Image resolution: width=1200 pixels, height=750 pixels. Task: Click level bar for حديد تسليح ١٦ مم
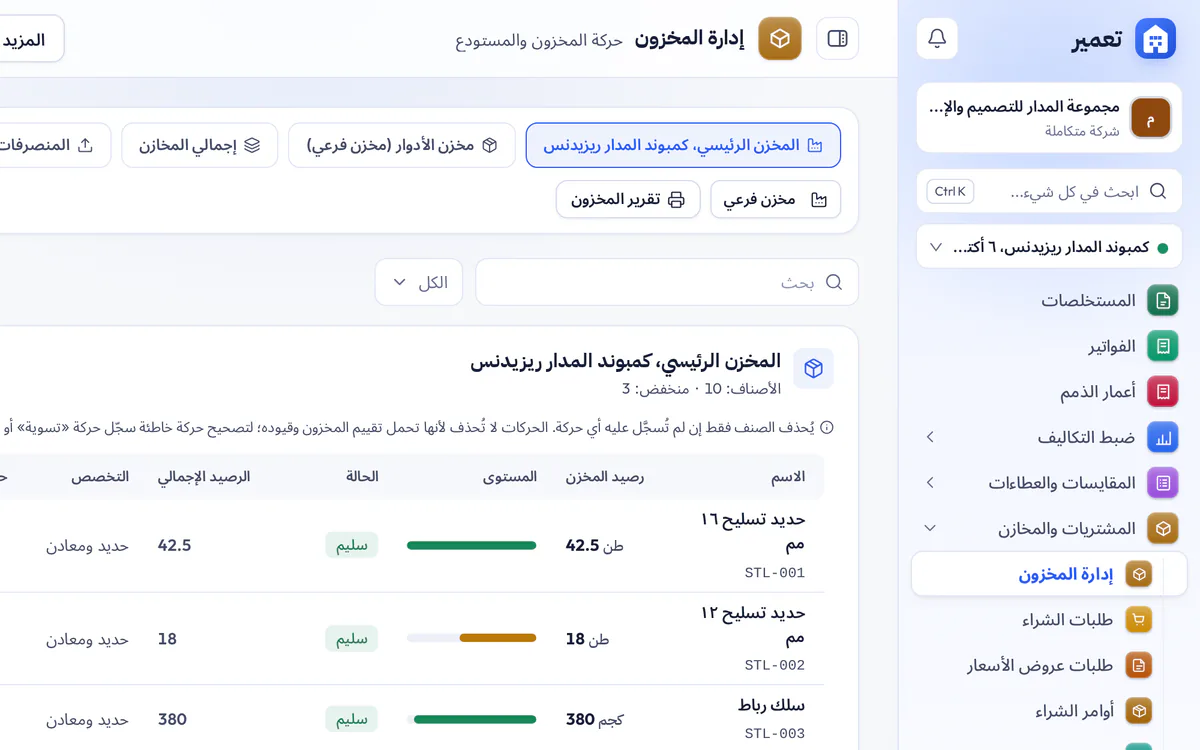(x=471, y=545)
